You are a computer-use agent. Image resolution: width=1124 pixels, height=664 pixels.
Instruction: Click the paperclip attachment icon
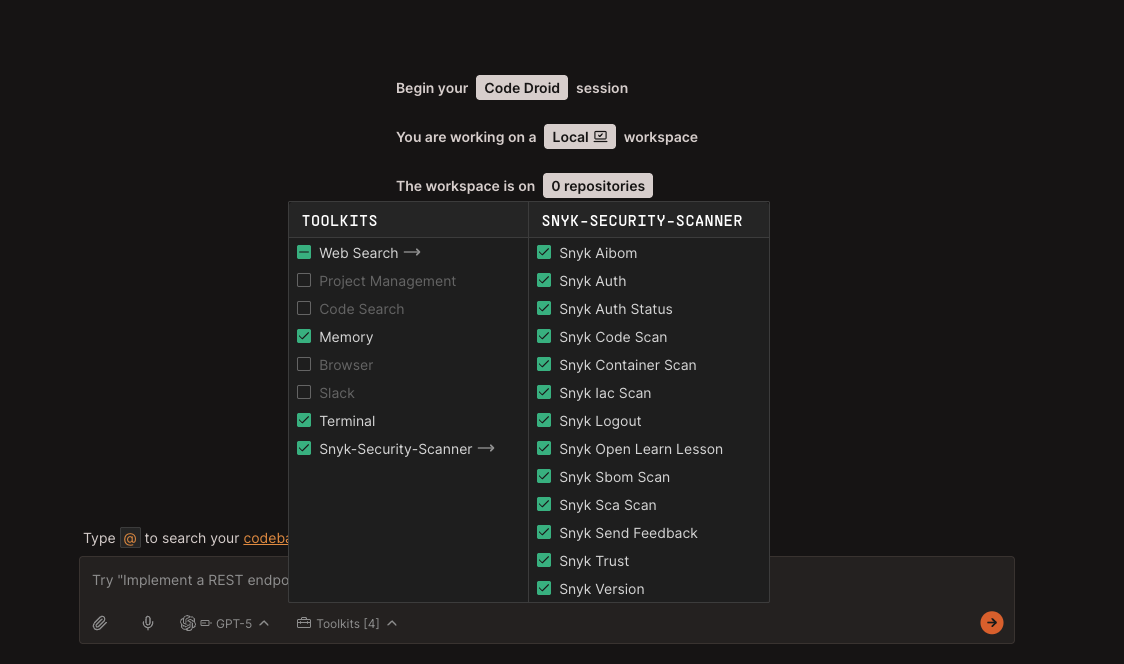[100, 623]
